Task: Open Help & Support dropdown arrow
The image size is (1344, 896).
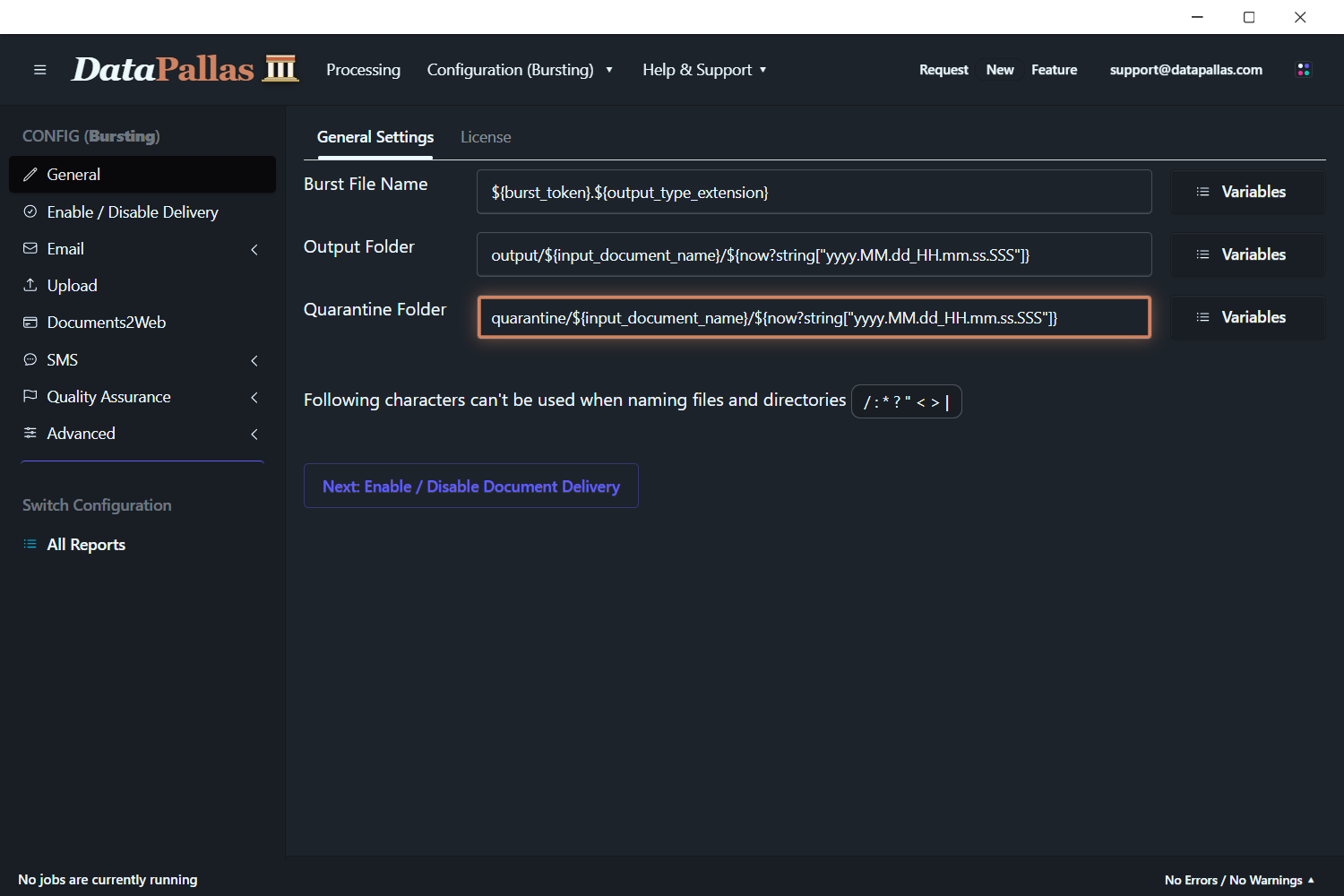Action: click(763, 70)
